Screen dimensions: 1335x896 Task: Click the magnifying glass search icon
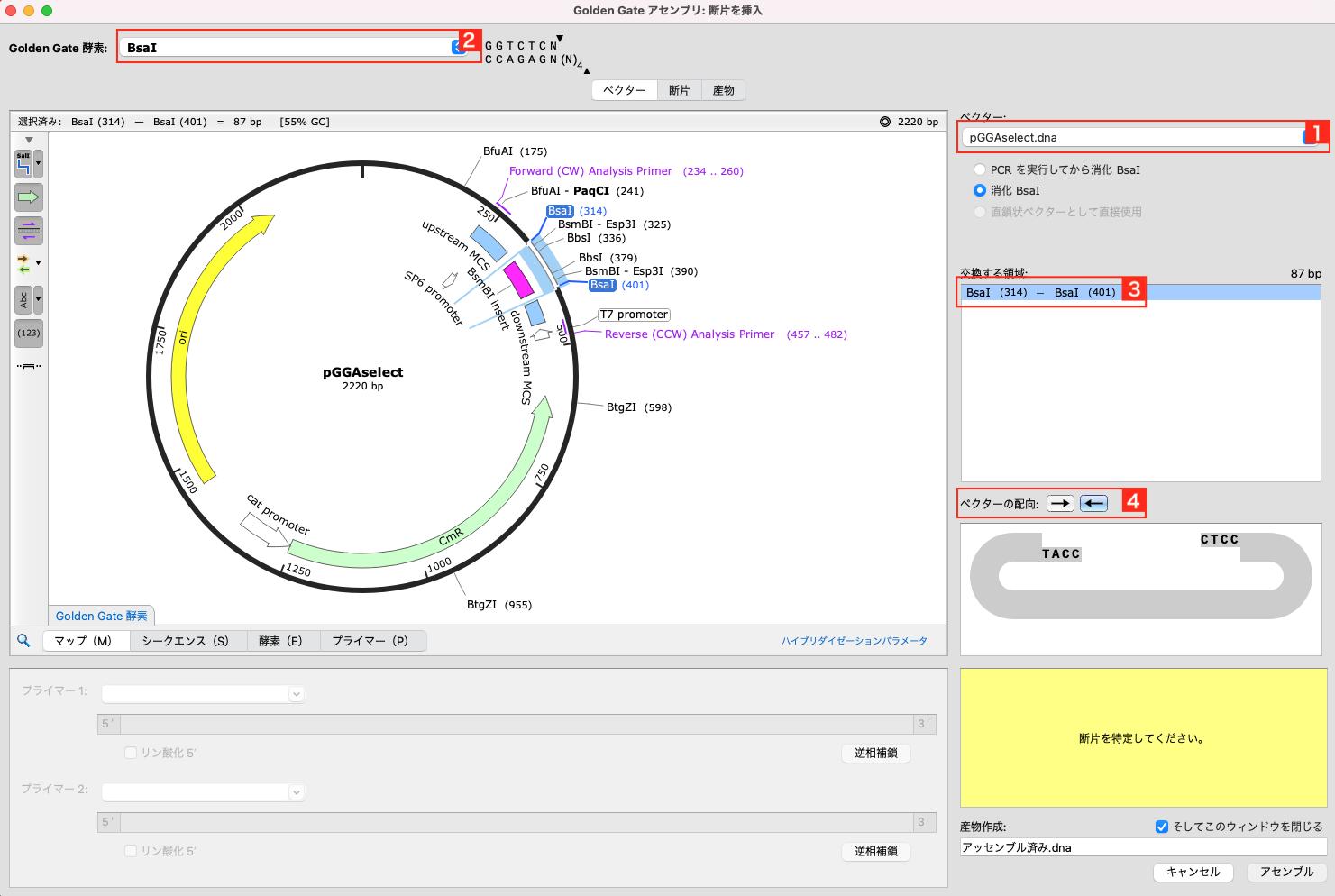click(x=24, y=641)
